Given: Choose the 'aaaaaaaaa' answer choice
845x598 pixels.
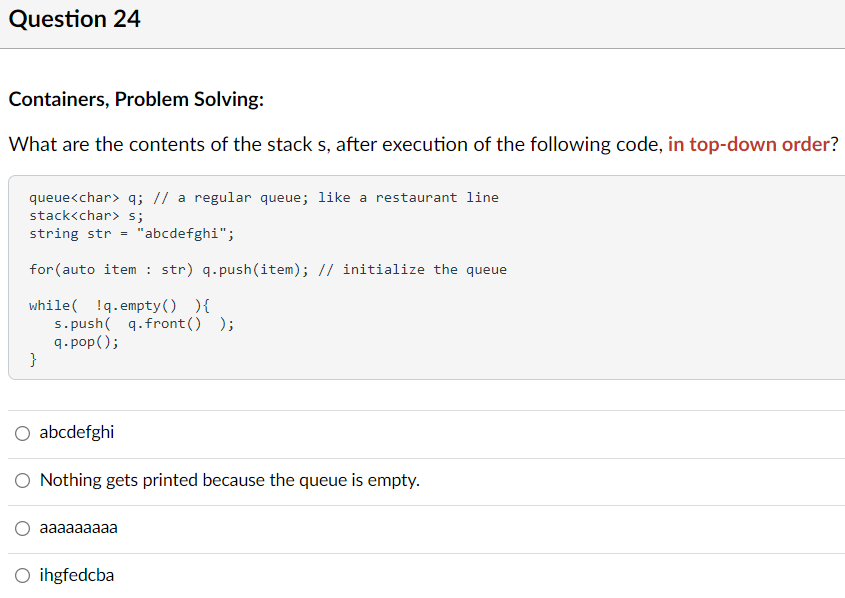Looking at the screenshot, I should [x=22, y=528].
